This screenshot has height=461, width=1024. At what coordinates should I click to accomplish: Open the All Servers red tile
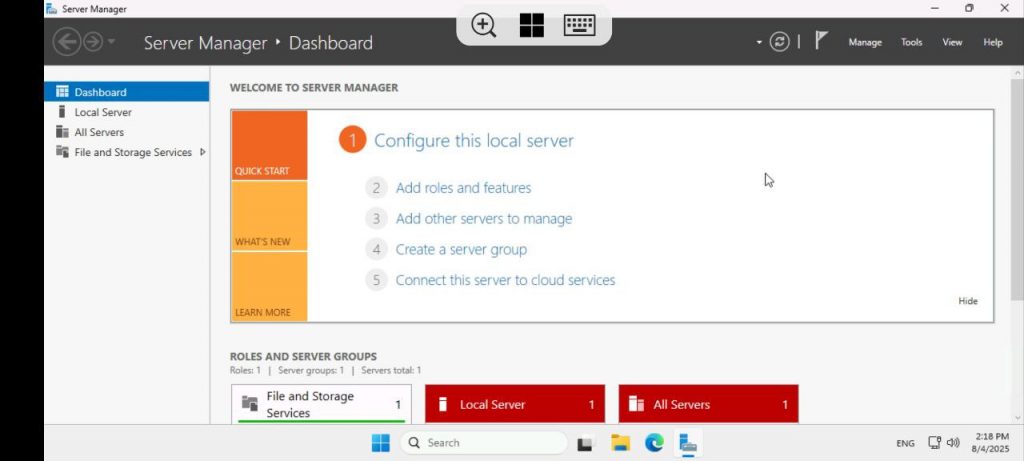pyautogui.click(x=709, y=404)
